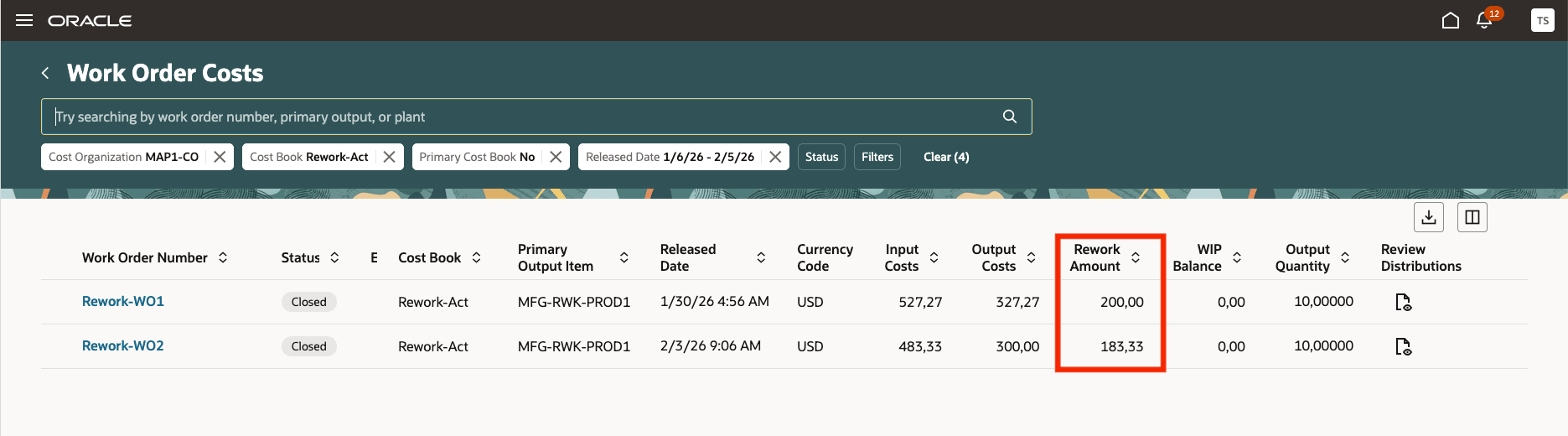
Task: Remove the Cost Book Rework-Act filter
Action: coord(389,157)
